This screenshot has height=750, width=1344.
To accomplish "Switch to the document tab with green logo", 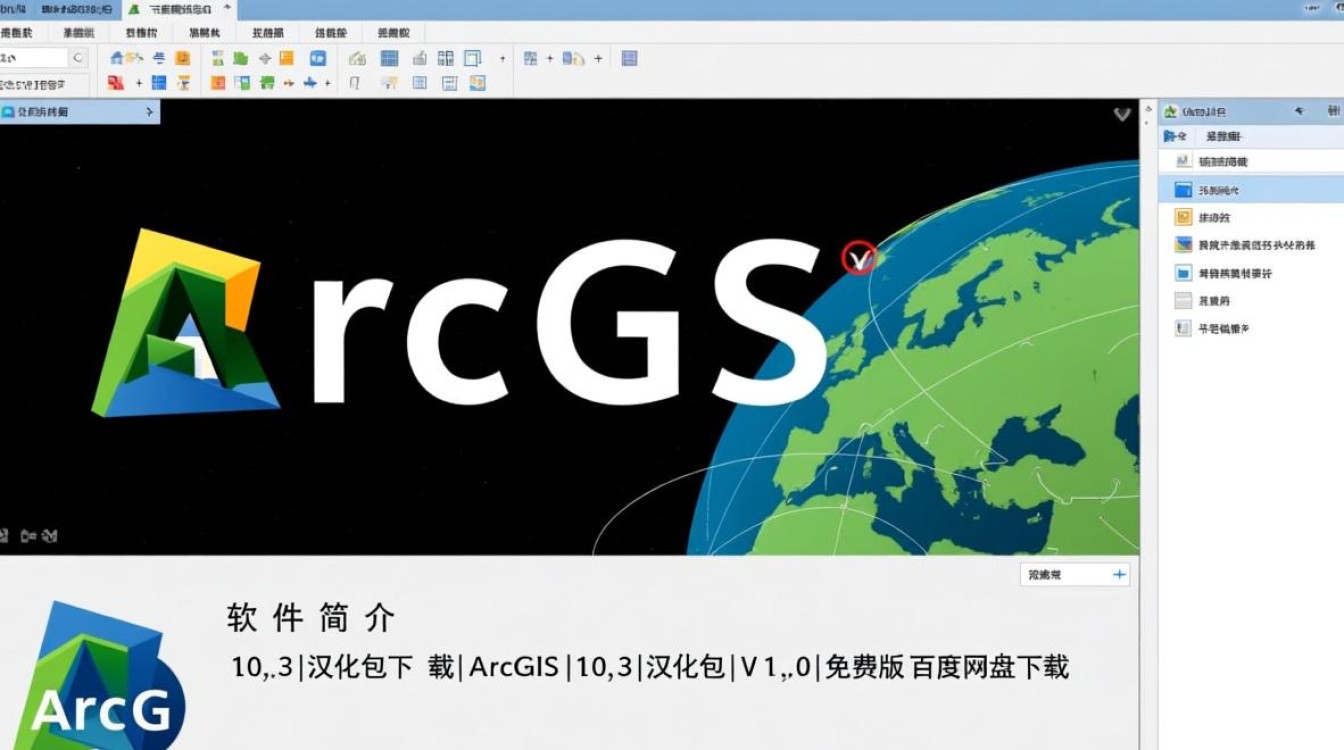I will [x=176, y=9].
